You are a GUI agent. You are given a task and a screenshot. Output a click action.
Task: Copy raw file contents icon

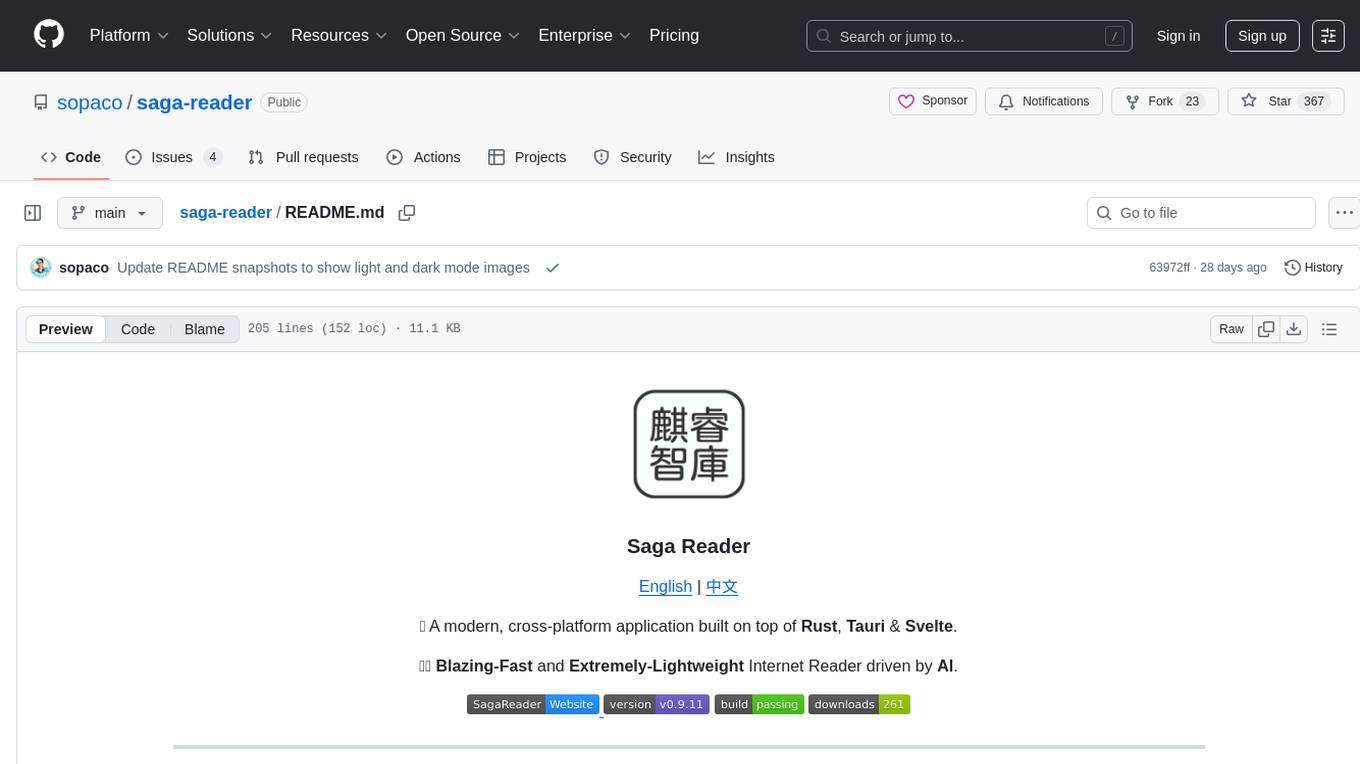point(1266,329)
